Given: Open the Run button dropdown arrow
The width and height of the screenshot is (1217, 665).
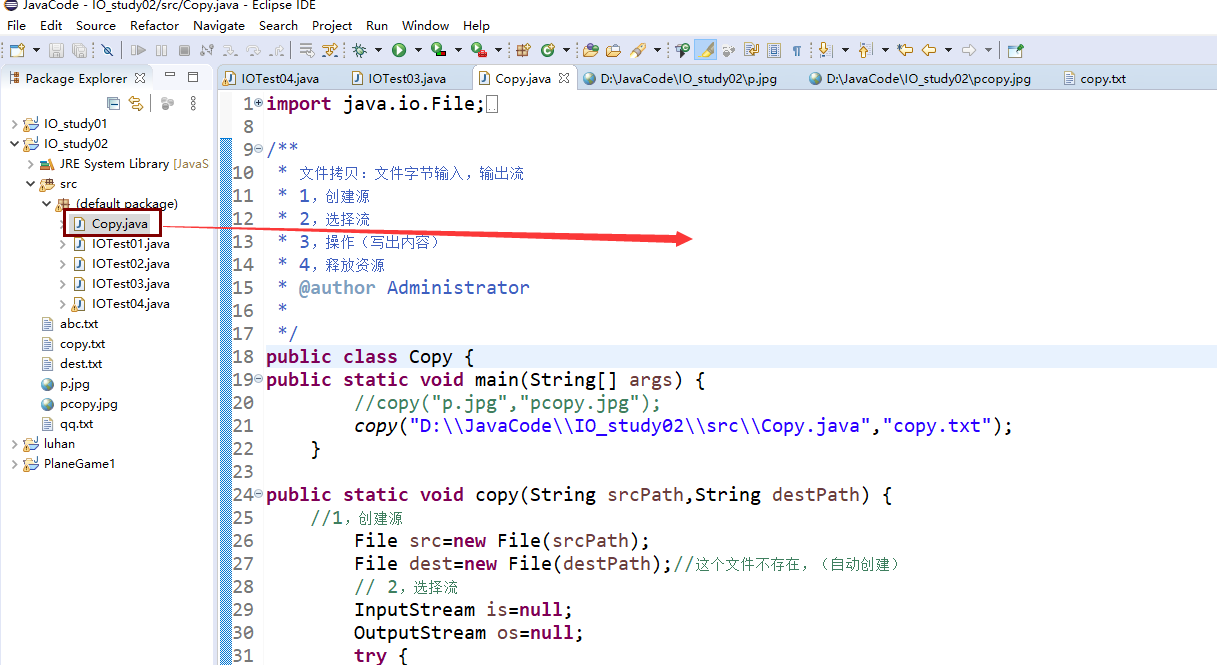Looking at the screenshot, I should click(x=417, y=50).
